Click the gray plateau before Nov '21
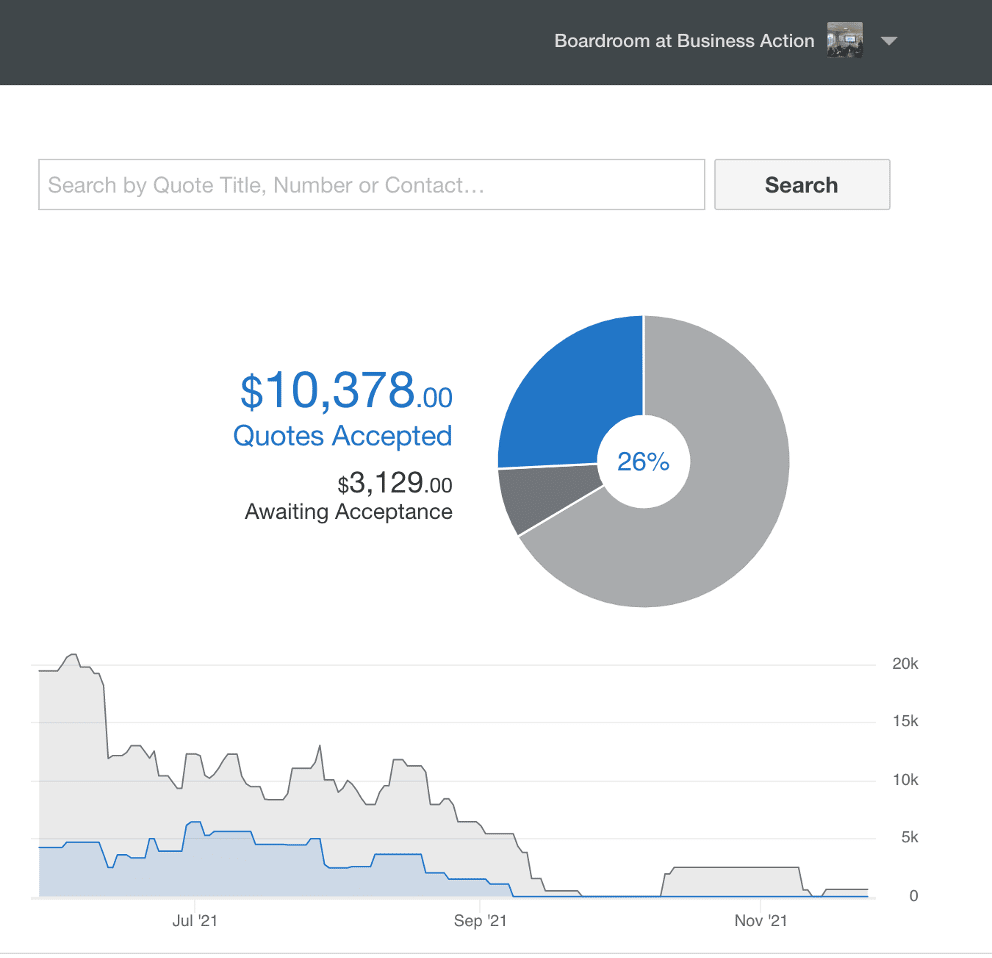992x958 pixels. tap(732, 881)
